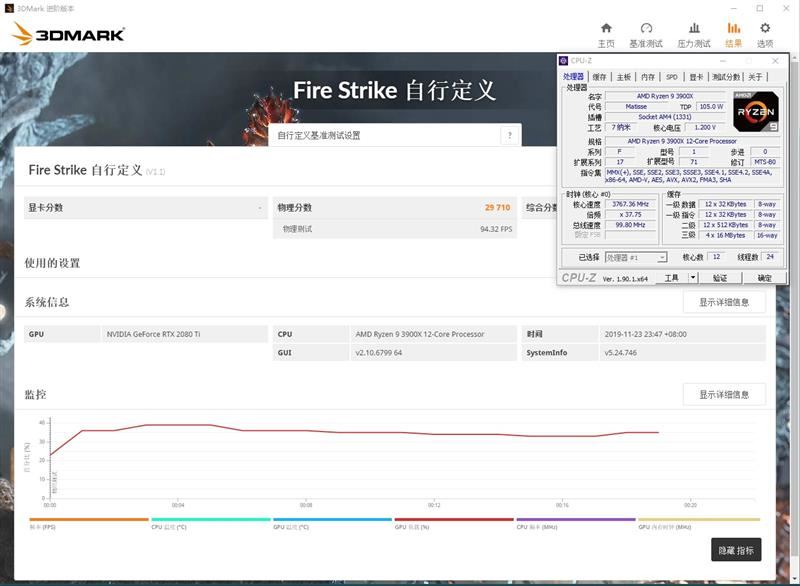Screen dimensions: 800x586
Task: Open the 工具 dropdown arrow in CPU-Z
Action: [x=693, y=277]
